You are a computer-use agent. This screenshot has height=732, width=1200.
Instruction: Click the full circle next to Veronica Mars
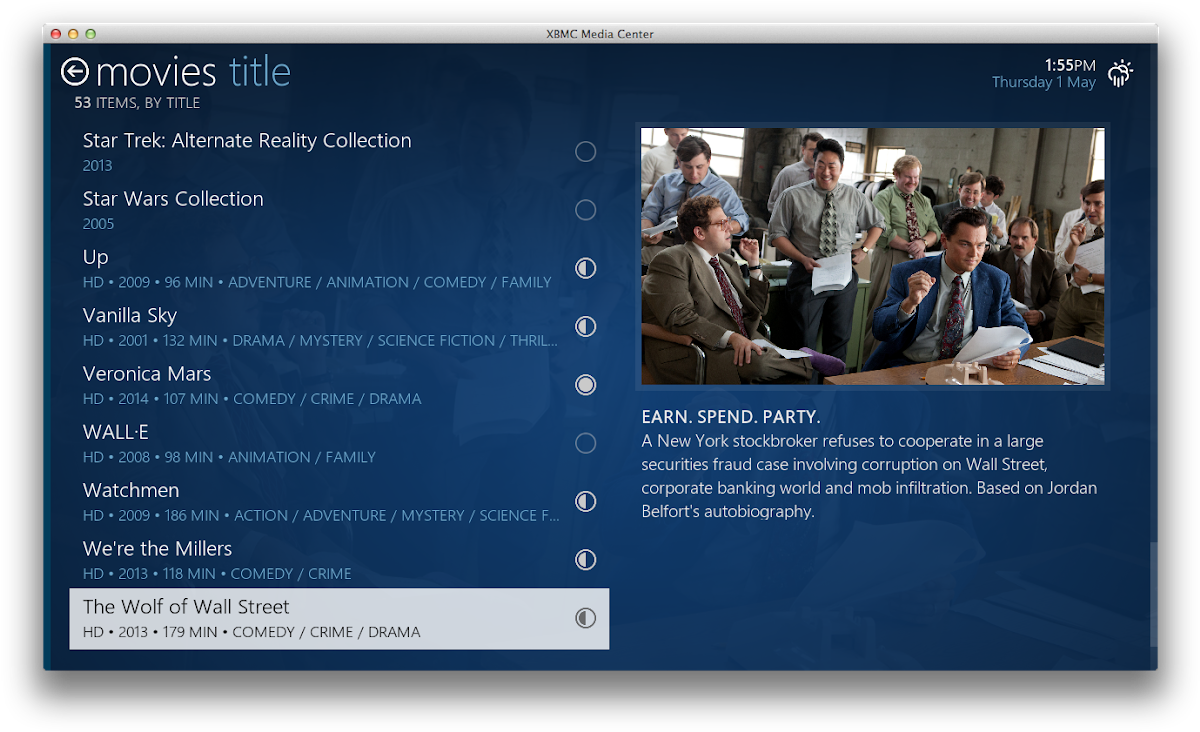(586, 384)
